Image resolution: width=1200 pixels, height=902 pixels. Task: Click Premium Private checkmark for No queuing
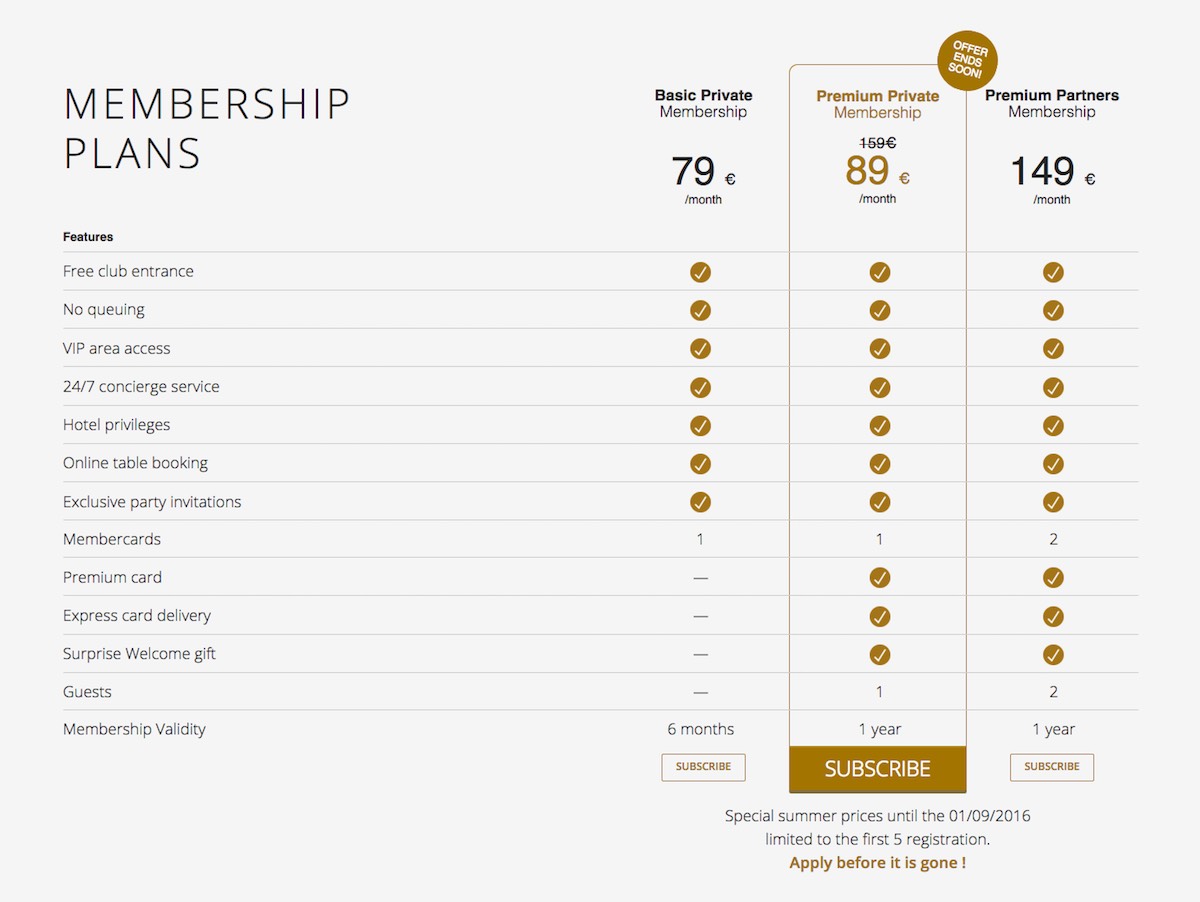879,310
